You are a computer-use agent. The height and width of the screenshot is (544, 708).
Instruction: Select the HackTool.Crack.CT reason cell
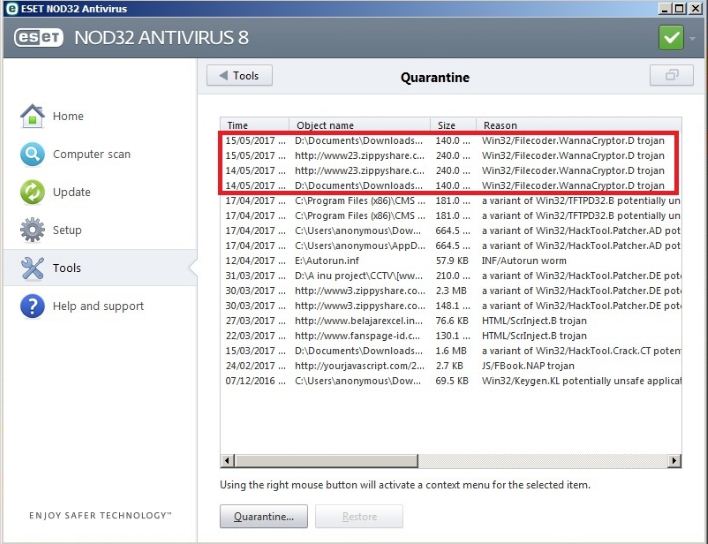(x=581, y=351)
